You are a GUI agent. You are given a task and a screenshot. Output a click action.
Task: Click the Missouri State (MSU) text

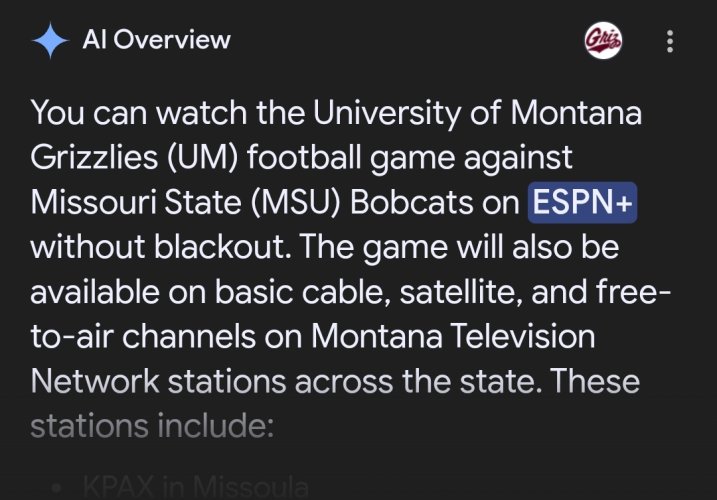click(x=186, y=202)
